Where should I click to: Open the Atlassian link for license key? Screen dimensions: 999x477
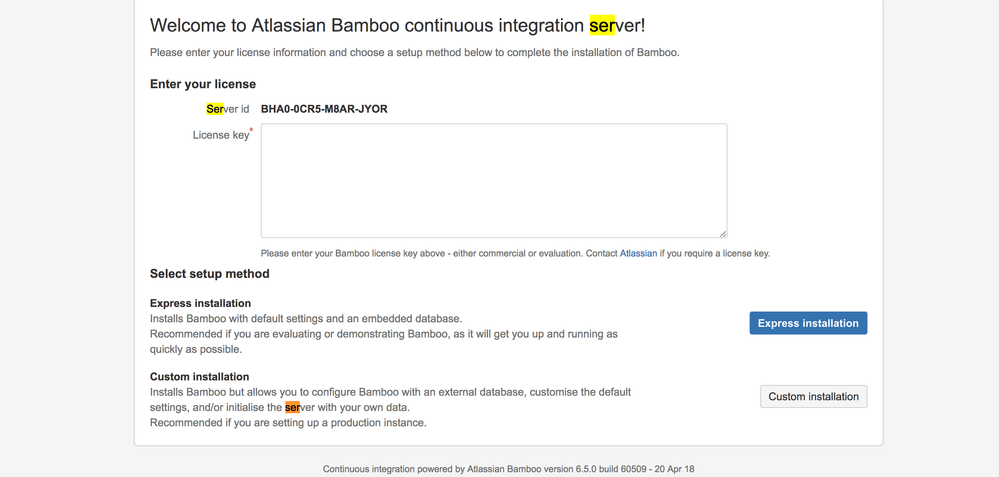click(x=638, y=253)
